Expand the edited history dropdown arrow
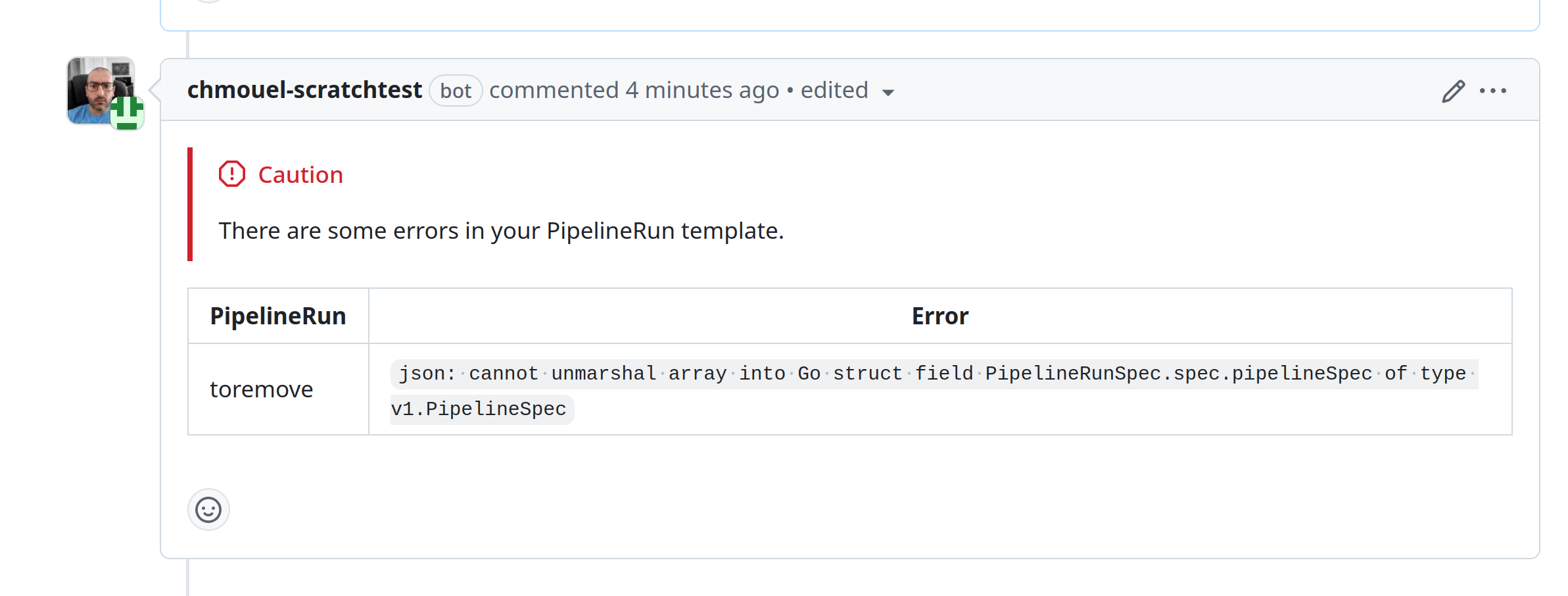Screen dimensions: 1568x596 (888, 93)
